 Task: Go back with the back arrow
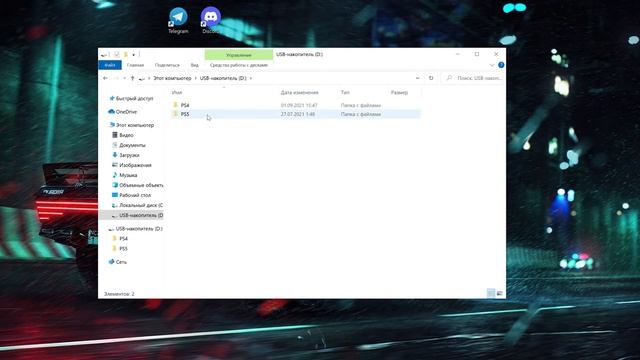[x=105, y=78]
